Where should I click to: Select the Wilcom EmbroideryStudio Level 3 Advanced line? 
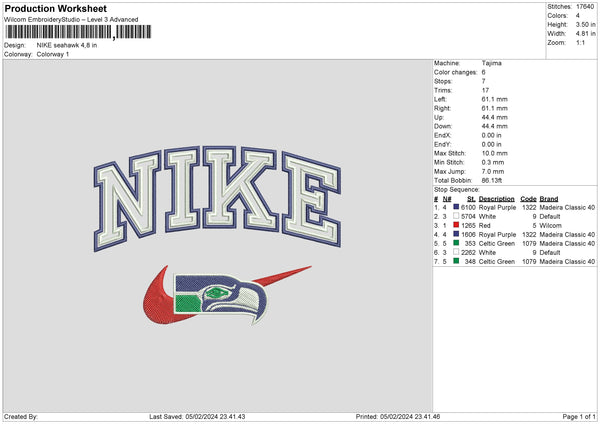71,20
